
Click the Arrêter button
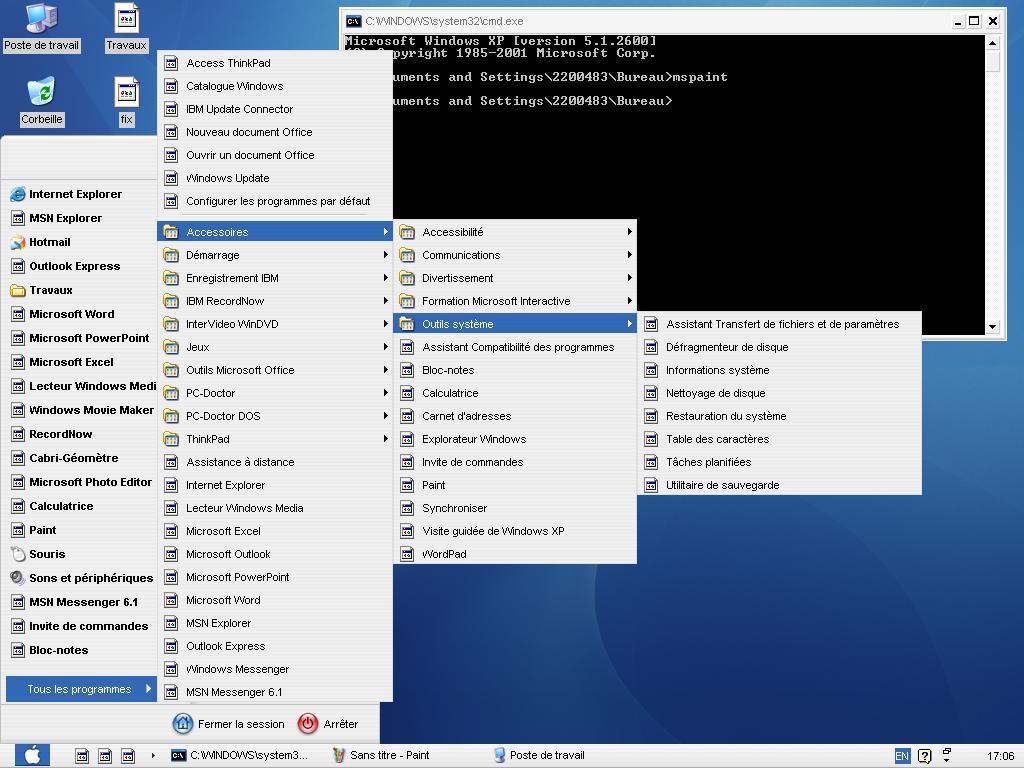tap(342, 723)
